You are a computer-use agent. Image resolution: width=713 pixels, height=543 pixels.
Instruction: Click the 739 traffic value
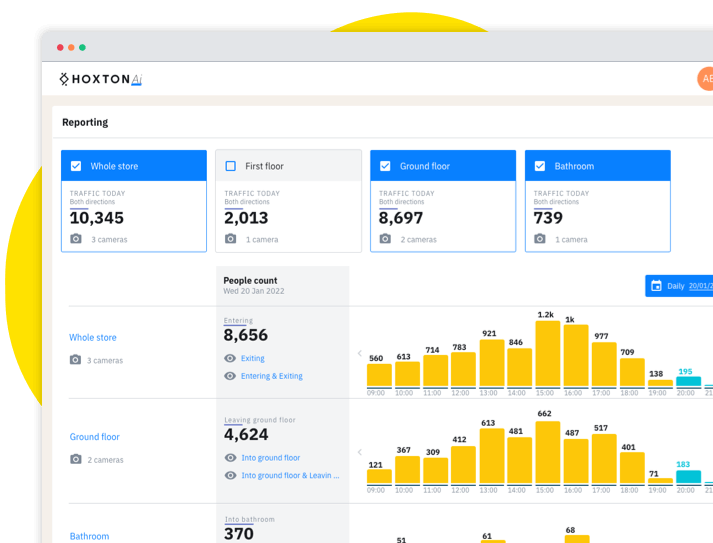tap(548, 218)
